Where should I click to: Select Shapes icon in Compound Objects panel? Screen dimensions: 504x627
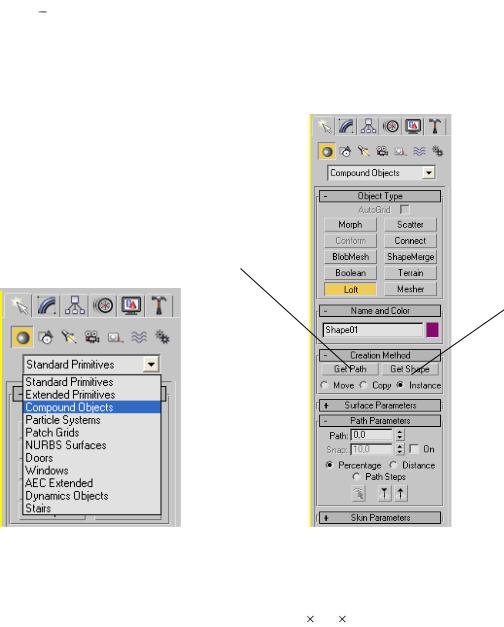click(345, 152)
